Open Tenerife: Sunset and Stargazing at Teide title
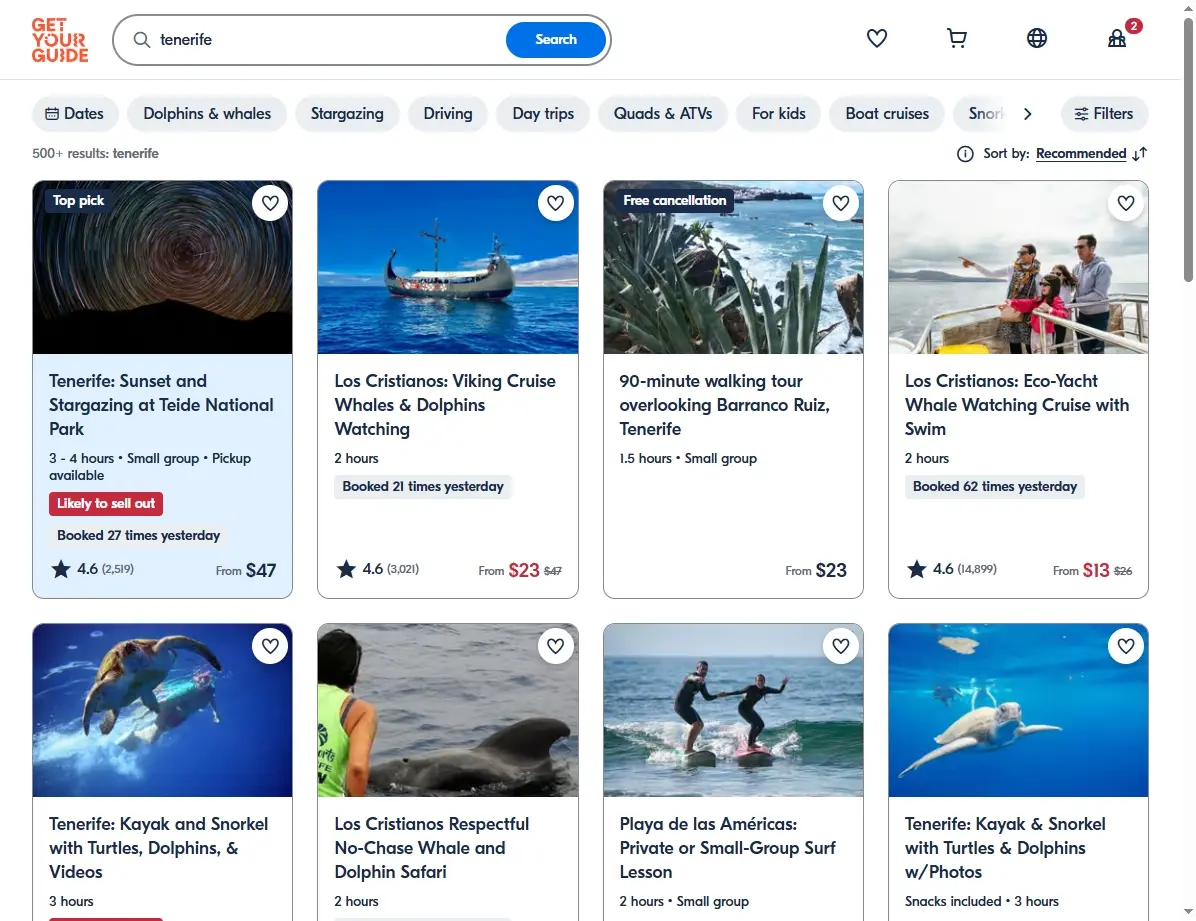 (161, 404)
